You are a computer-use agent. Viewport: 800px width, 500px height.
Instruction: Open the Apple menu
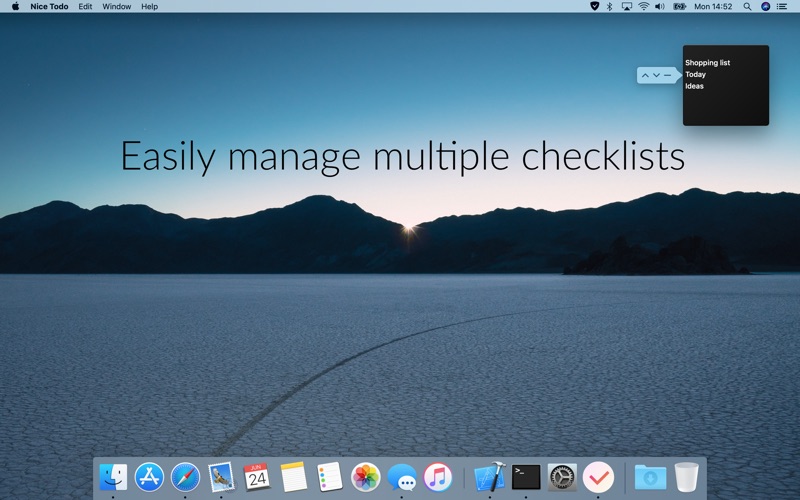click(x=15, y=7)
